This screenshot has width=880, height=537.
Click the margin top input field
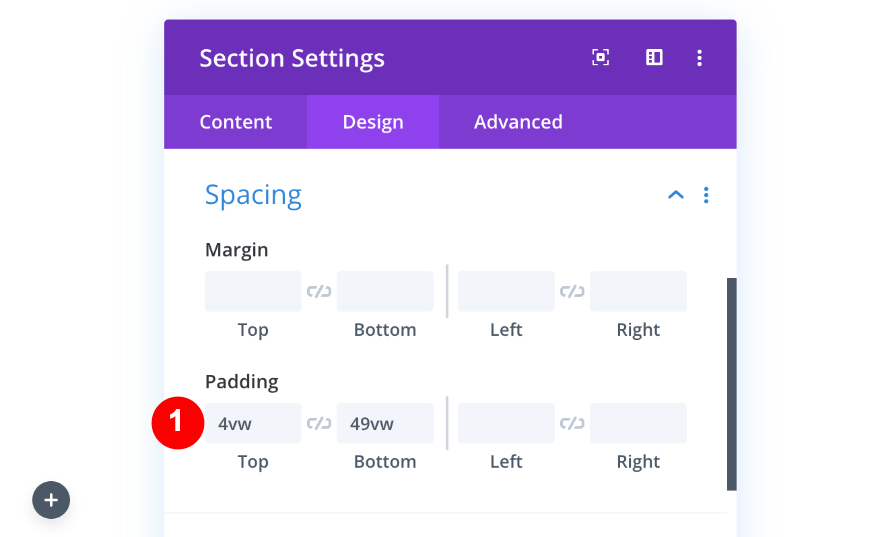click(253, 292)
